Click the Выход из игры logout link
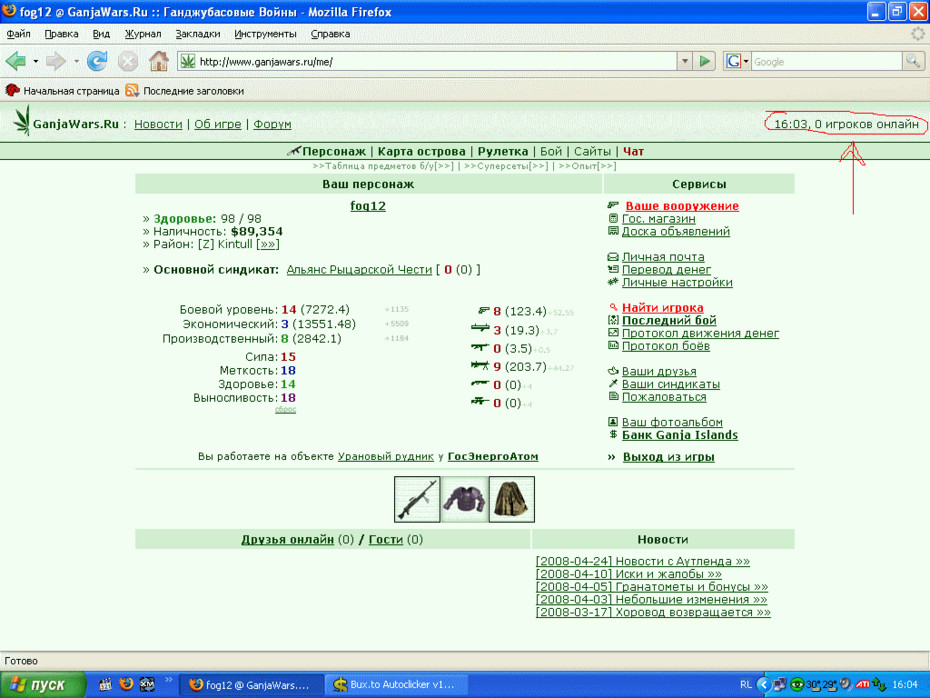Screen dimensions: 930x698 pyautogui.click(x=668, y=457)
